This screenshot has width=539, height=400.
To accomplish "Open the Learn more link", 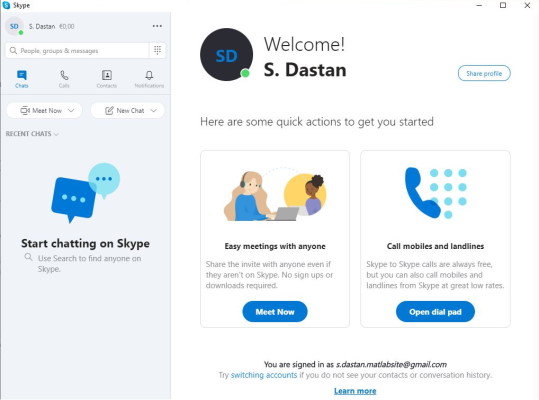I will click(355, 391).
